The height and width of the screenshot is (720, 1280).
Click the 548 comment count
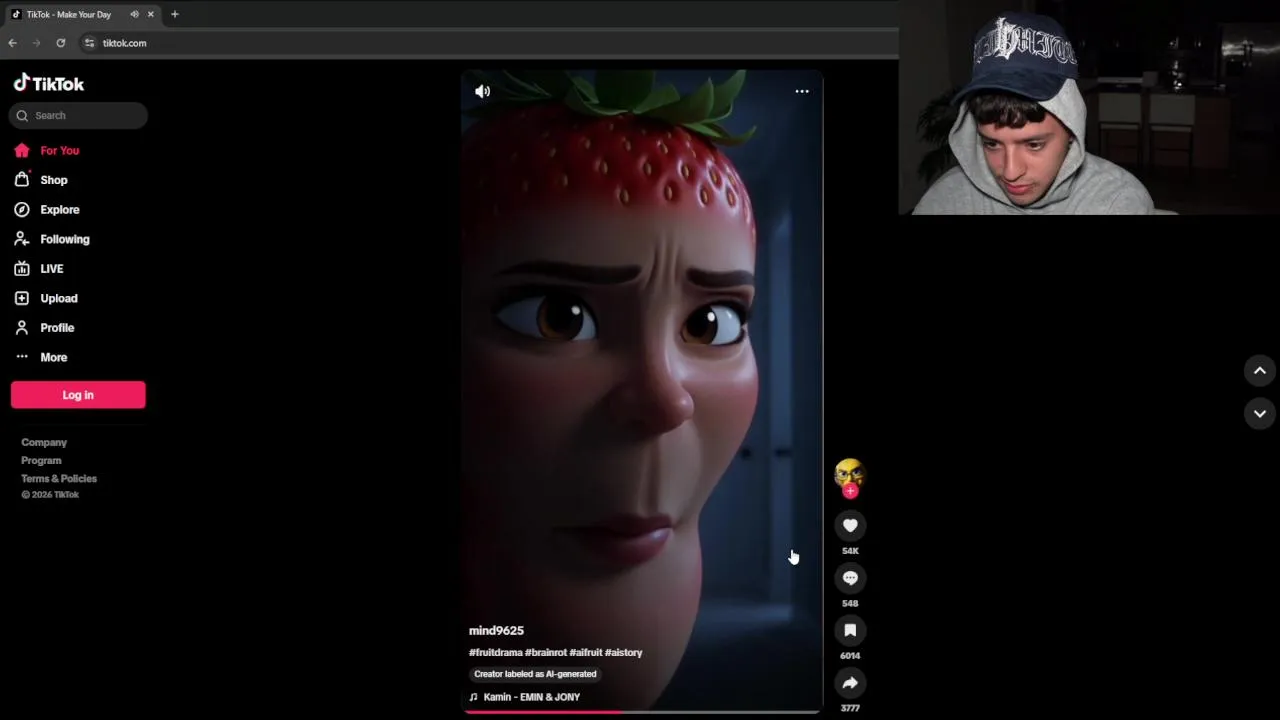(850, 603)
